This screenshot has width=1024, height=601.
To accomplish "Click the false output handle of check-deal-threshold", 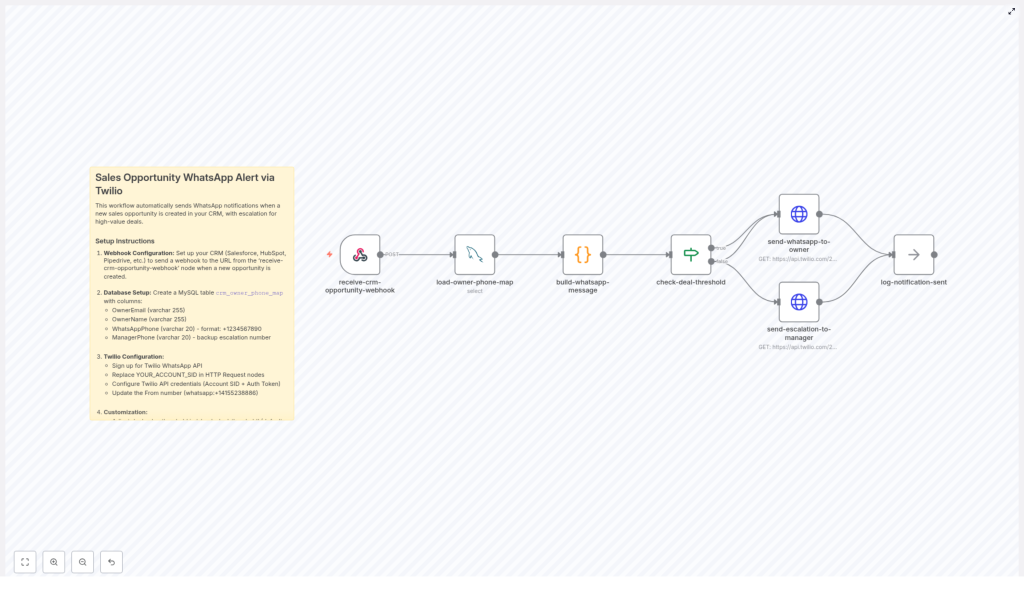I will (711, 262).
